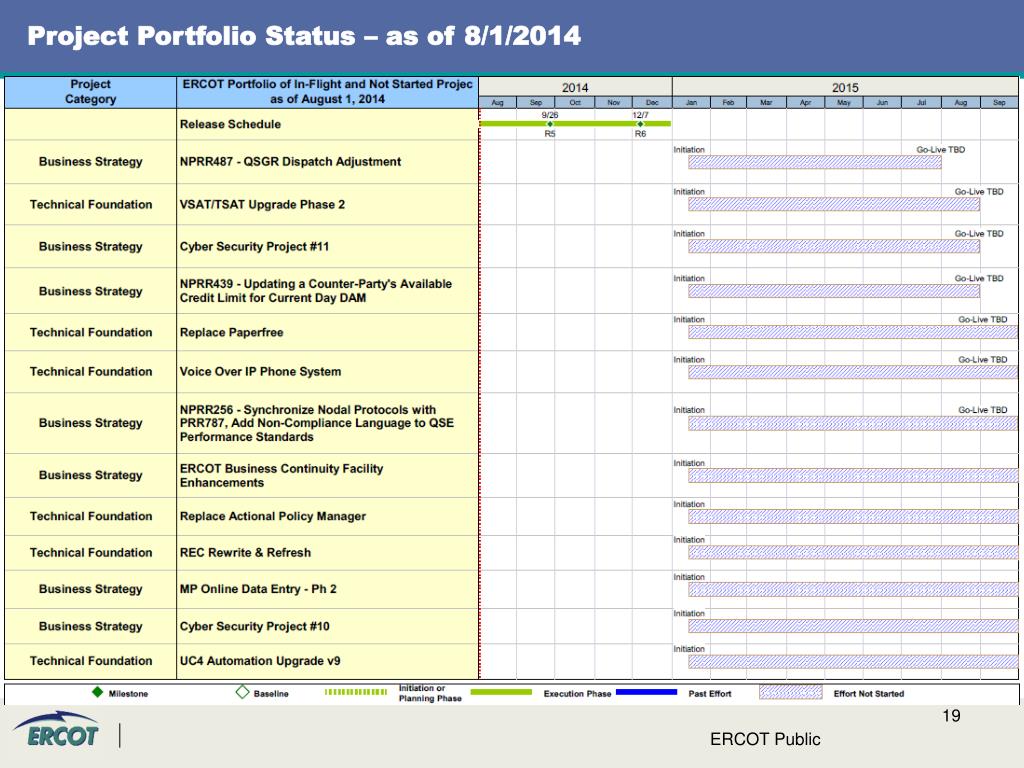Click the Voice Over IP Phone System text
This screenshot has width=1024, height=768.
(261, 372)
